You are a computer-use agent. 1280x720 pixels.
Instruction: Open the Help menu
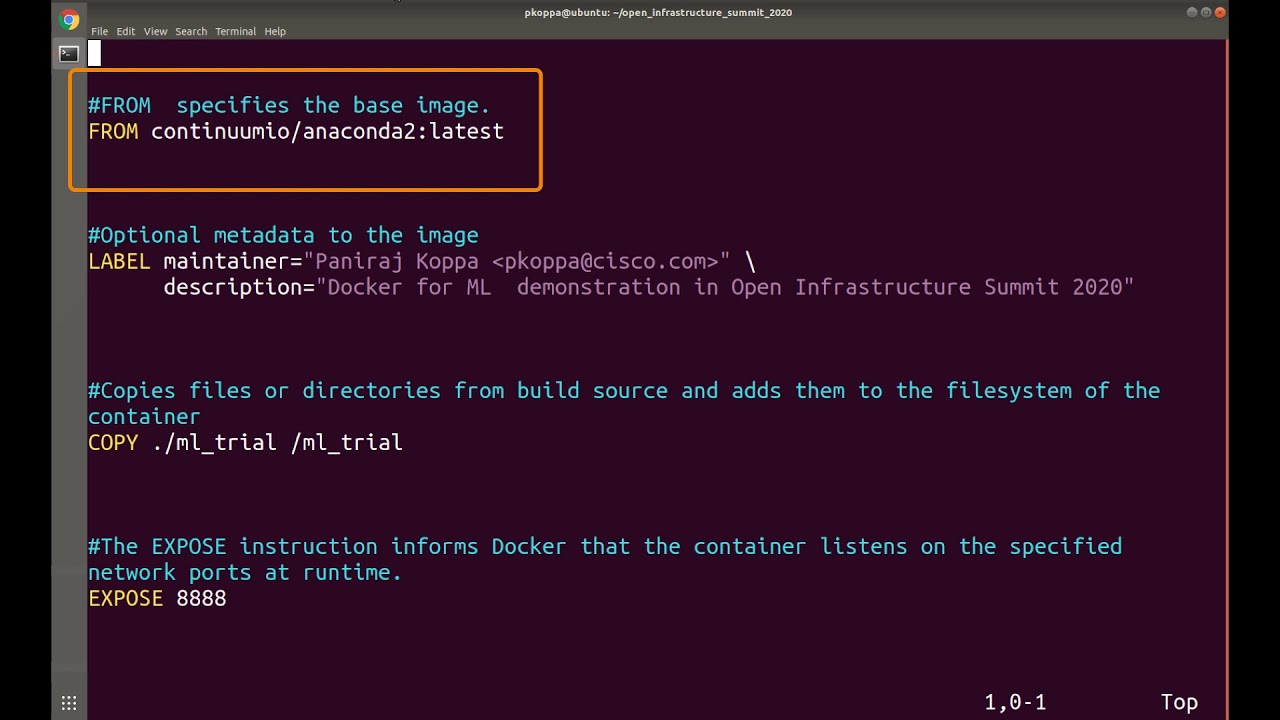(x=275, y=31)
